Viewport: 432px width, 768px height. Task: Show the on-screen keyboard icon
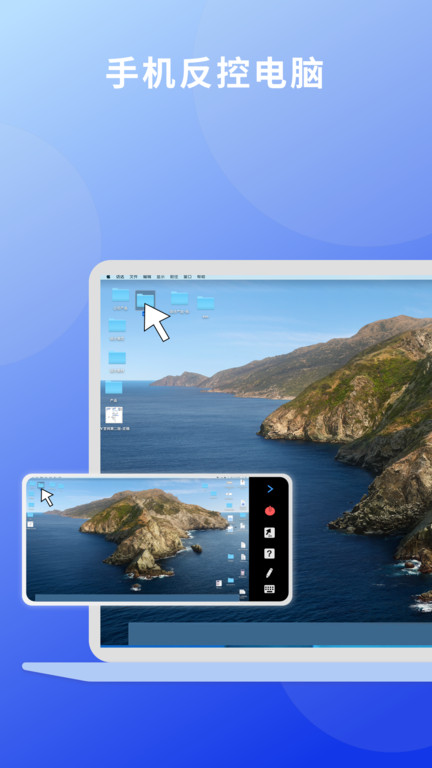[269, 589]
